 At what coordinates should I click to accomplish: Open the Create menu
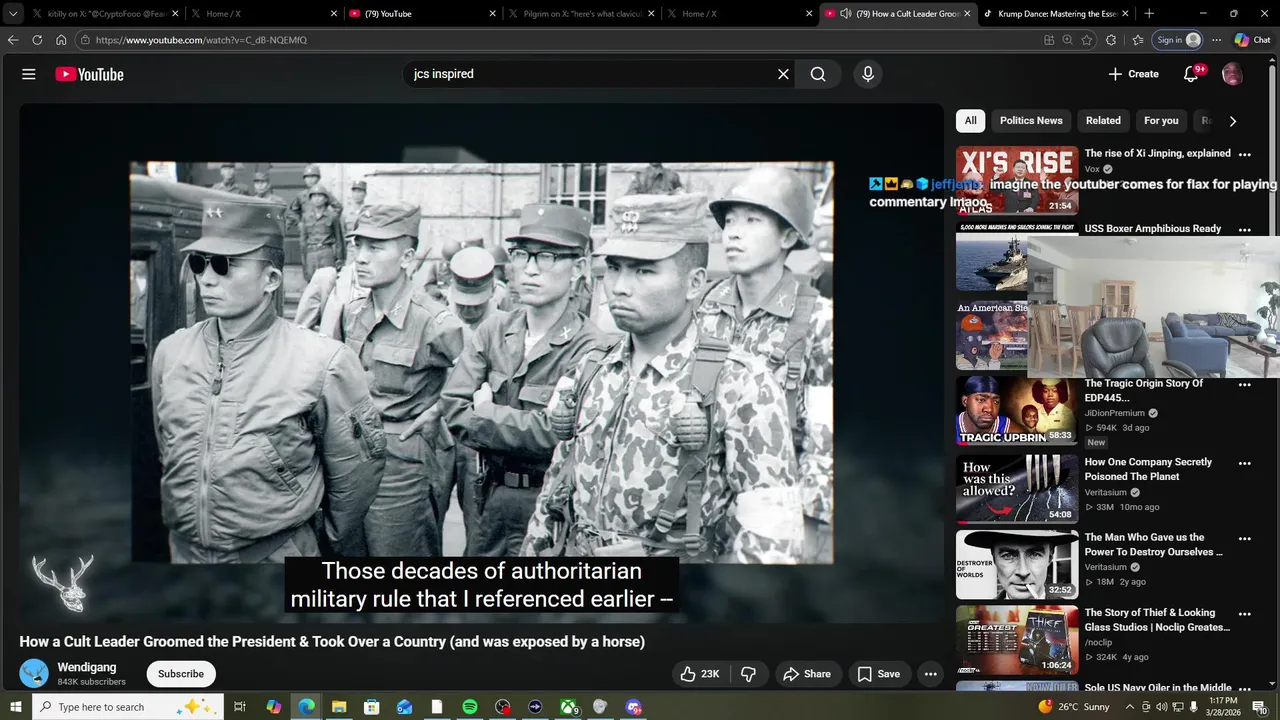click(1133, 74)
